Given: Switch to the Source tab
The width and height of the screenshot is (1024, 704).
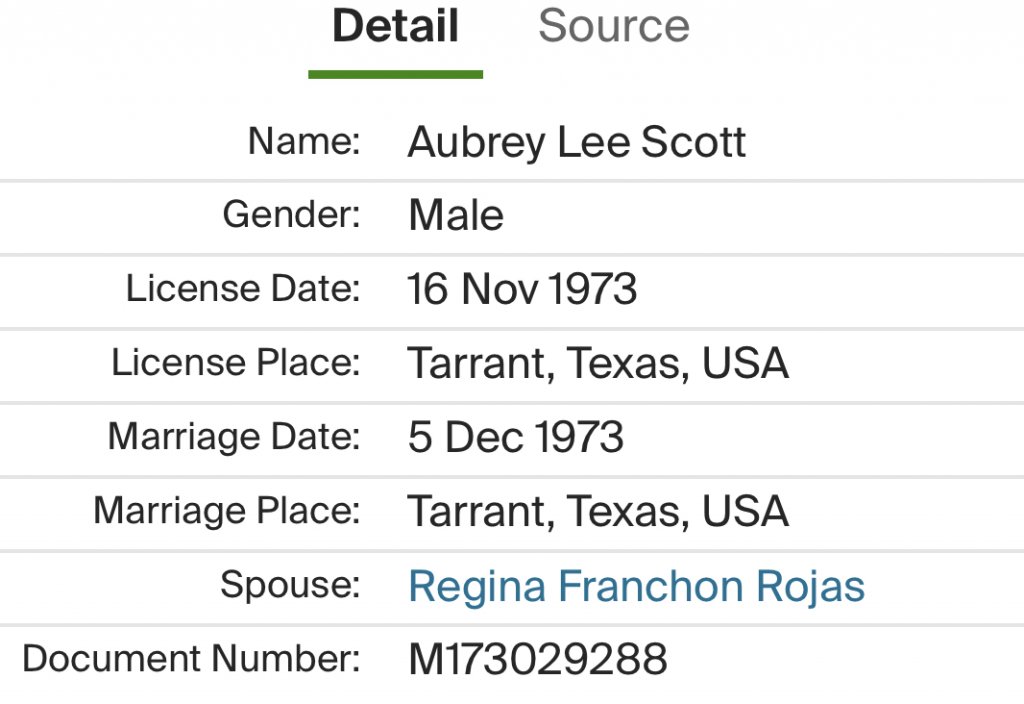Looking at the screenshot, I should pos(613,26).
